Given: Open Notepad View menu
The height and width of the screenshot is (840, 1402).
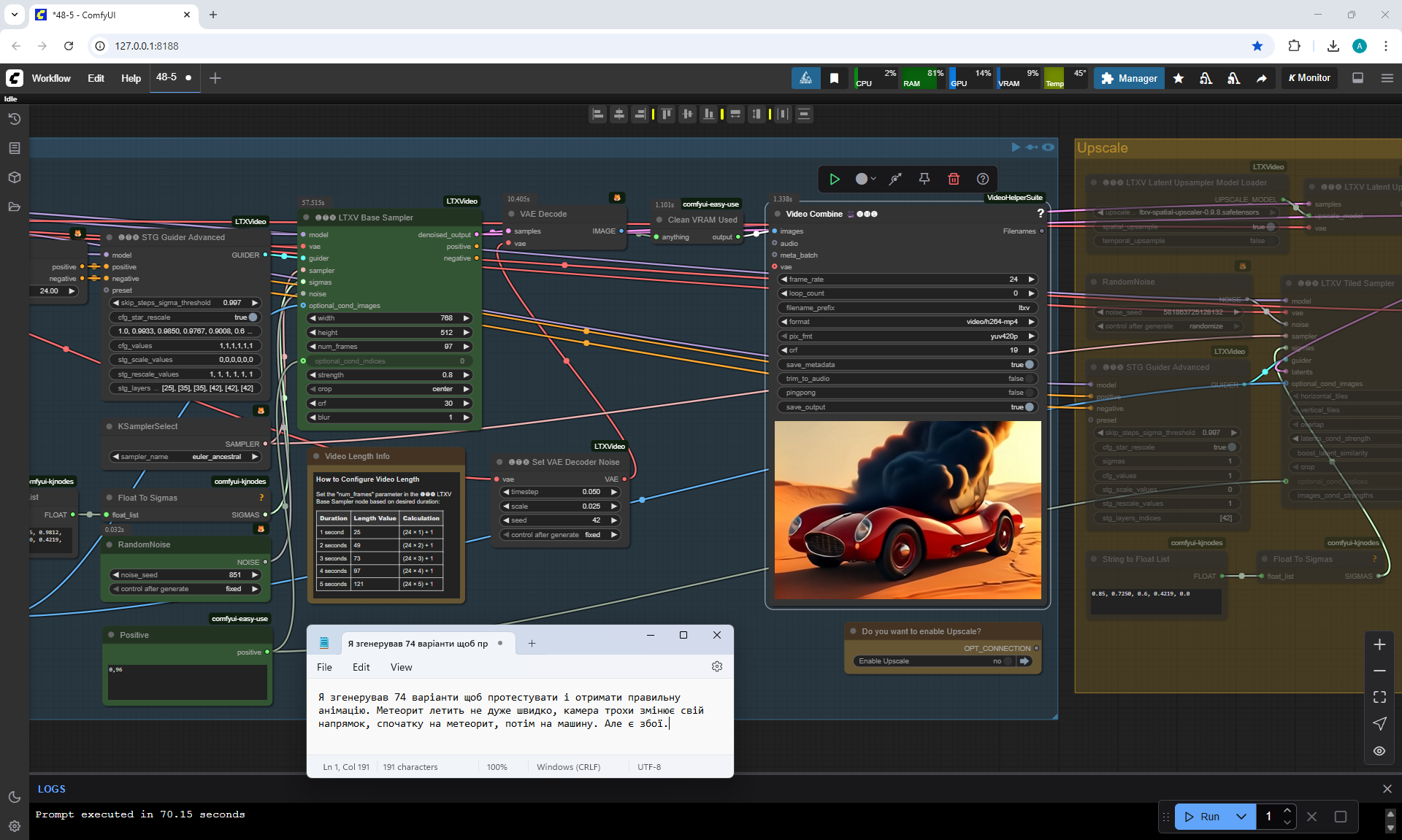Looking at the screenshot, I should tap(401, 667).
